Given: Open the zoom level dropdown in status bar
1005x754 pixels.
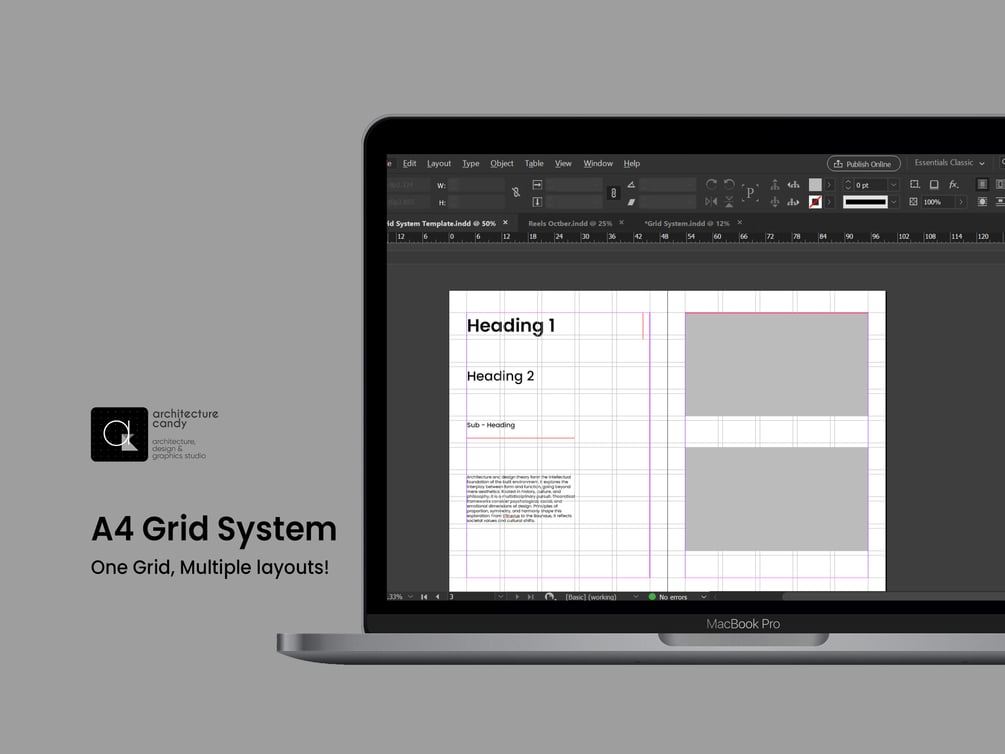Looking at the screenshot, I should coord(410,597).
